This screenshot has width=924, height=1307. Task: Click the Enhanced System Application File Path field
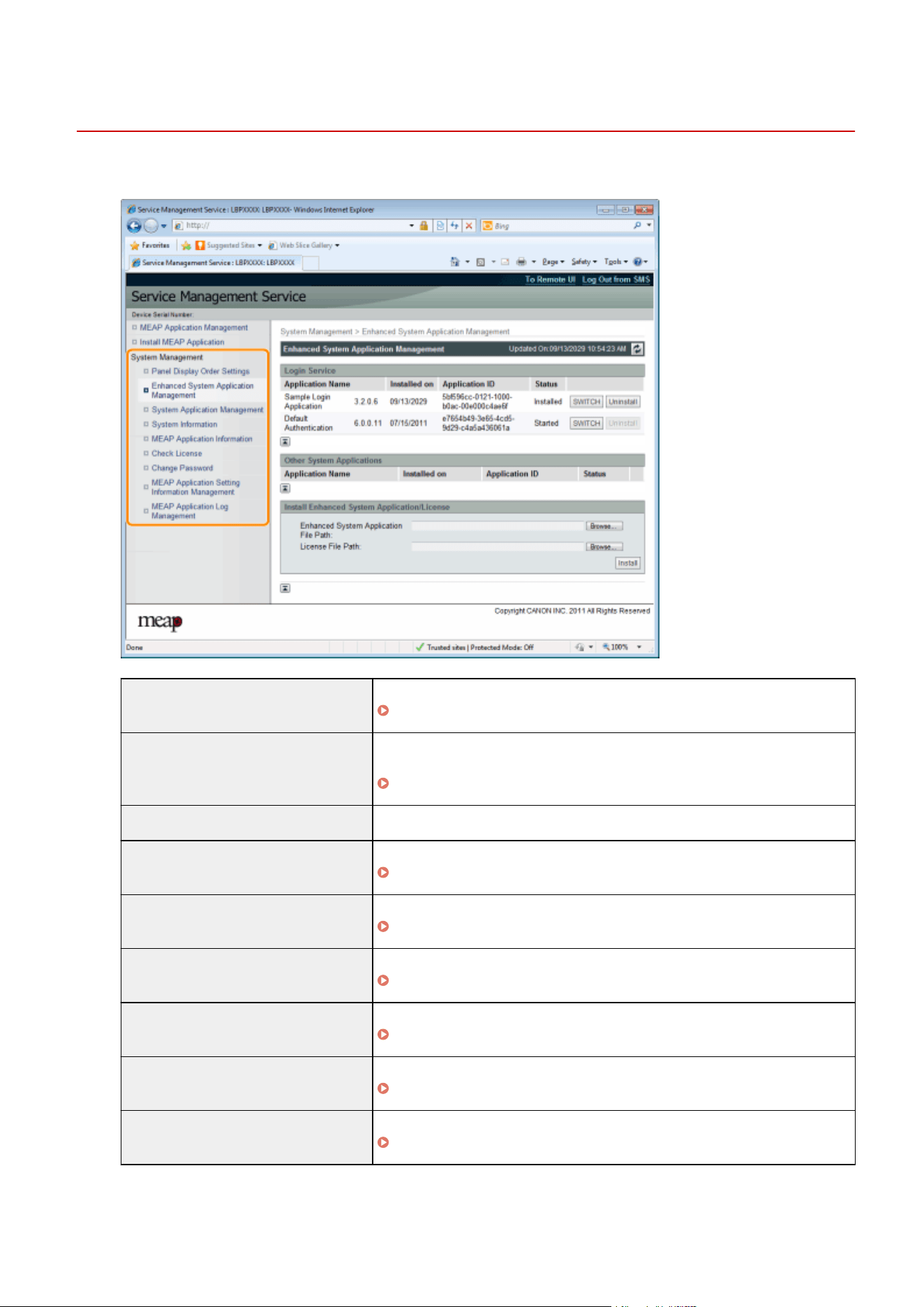pos(498,526)
